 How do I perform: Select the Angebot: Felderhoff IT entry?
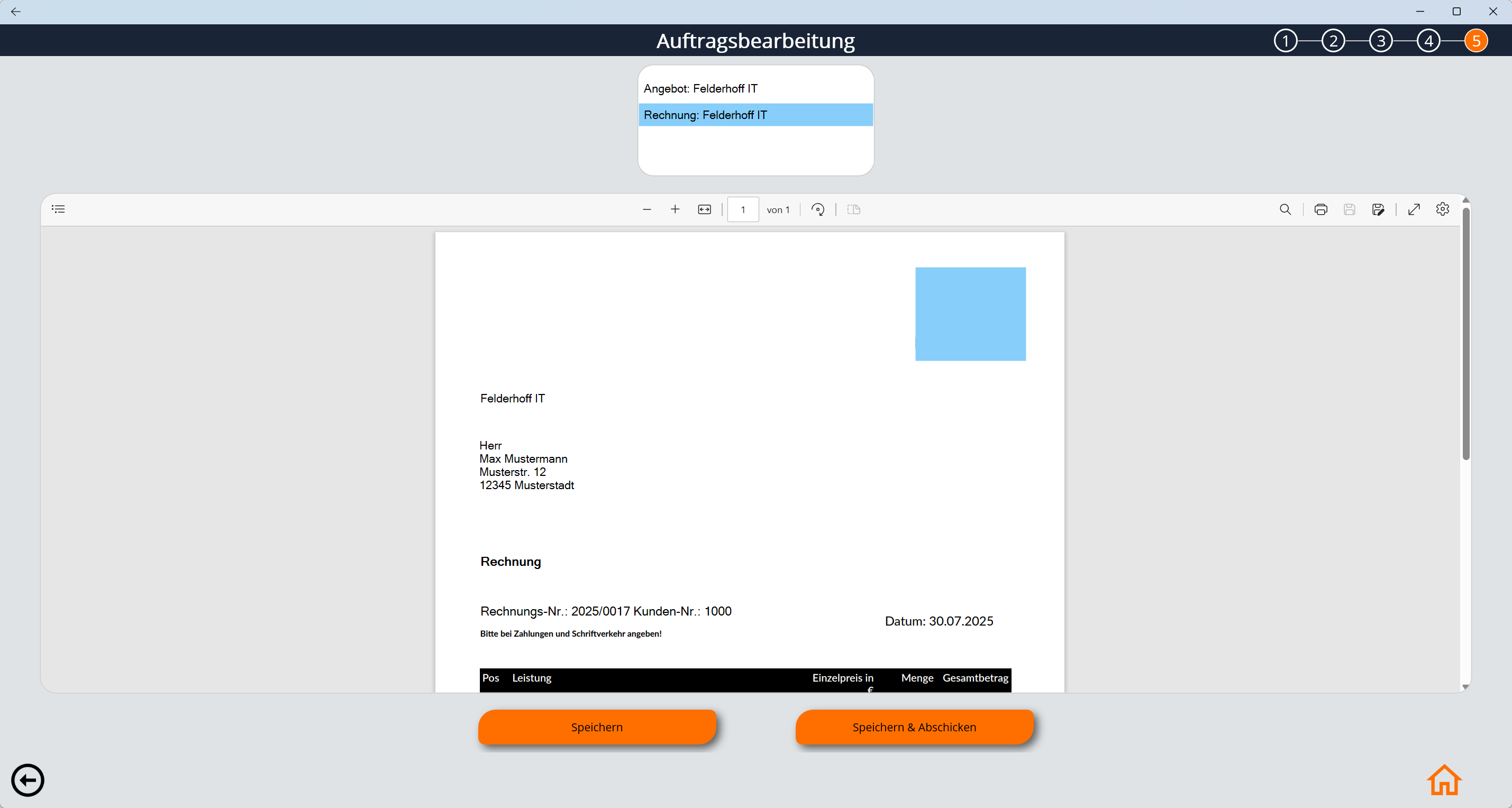(755, 88)
